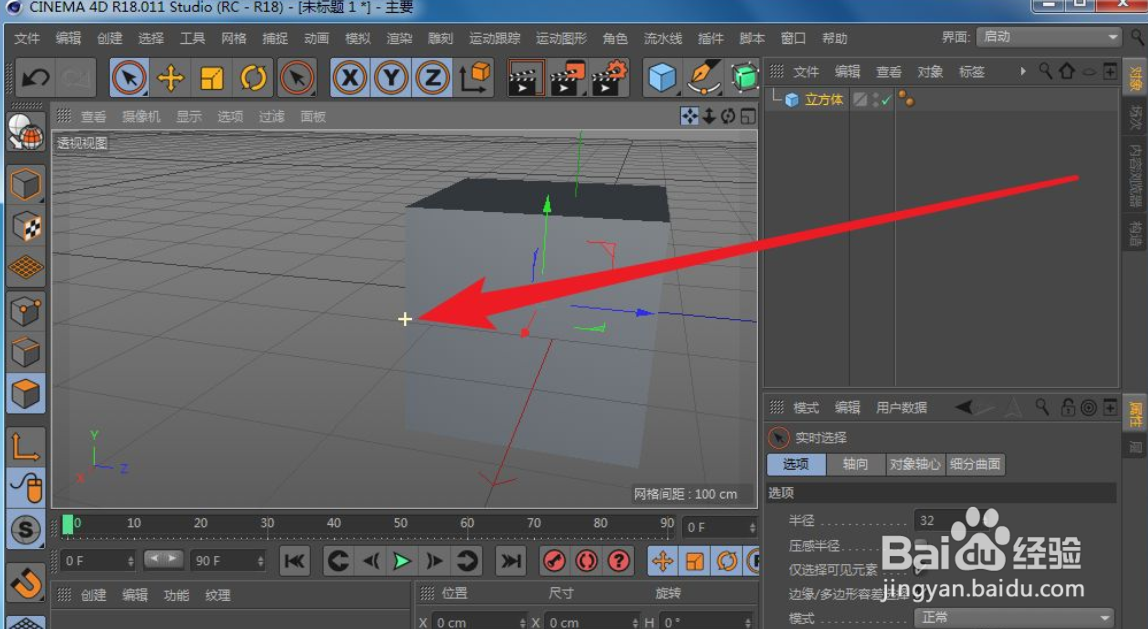Click the small arrow expander in object manager bar
Screen dimensions: 1148x629
pyautogui.click(x=1022, y=71)
